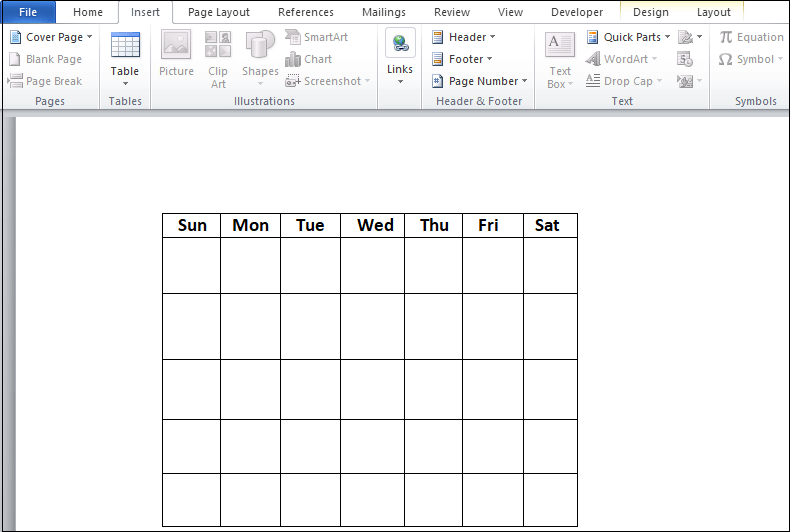Screen dimensions: 790x532
Task: Click the Page Number icon
Action: [438, 81]
